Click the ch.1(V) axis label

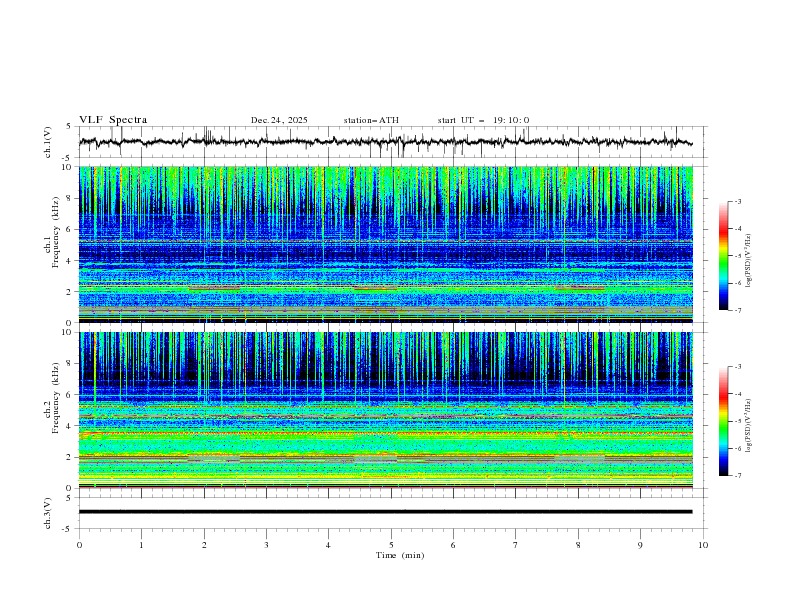50,142
